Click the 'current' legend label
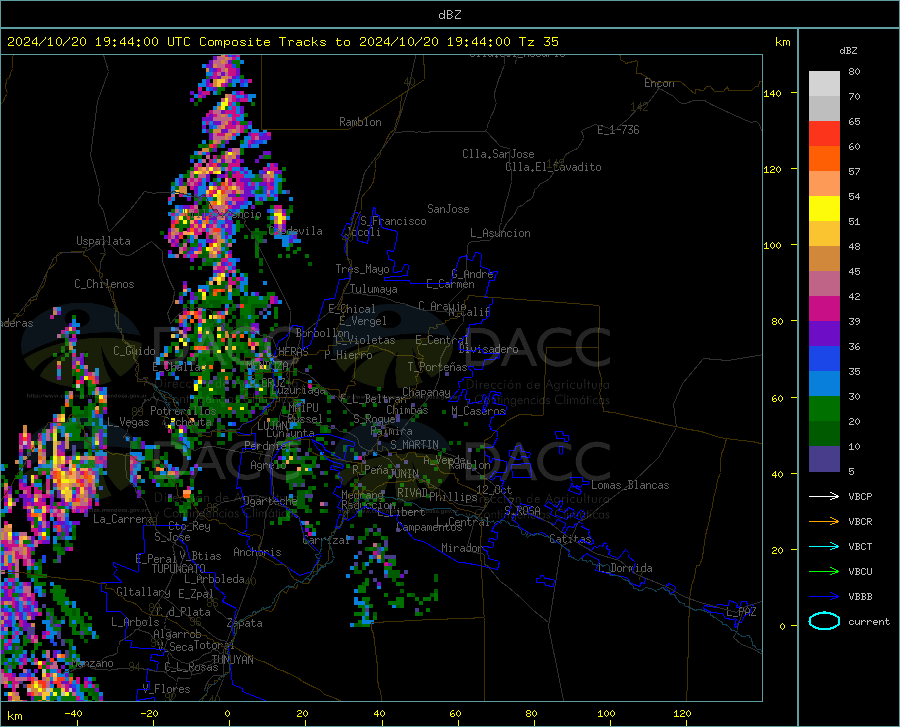Image resolution: width=900 pixels, height=727 pixels. click(x=869, y=621)
